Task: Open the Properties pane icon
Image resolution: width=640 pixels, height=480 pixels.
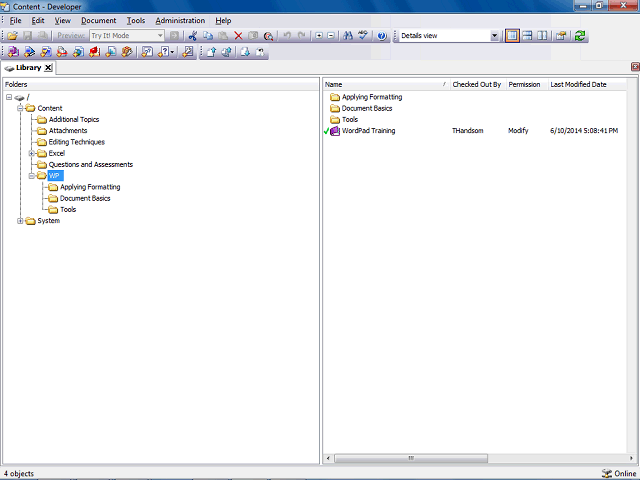Action: (x=561, y=36)
